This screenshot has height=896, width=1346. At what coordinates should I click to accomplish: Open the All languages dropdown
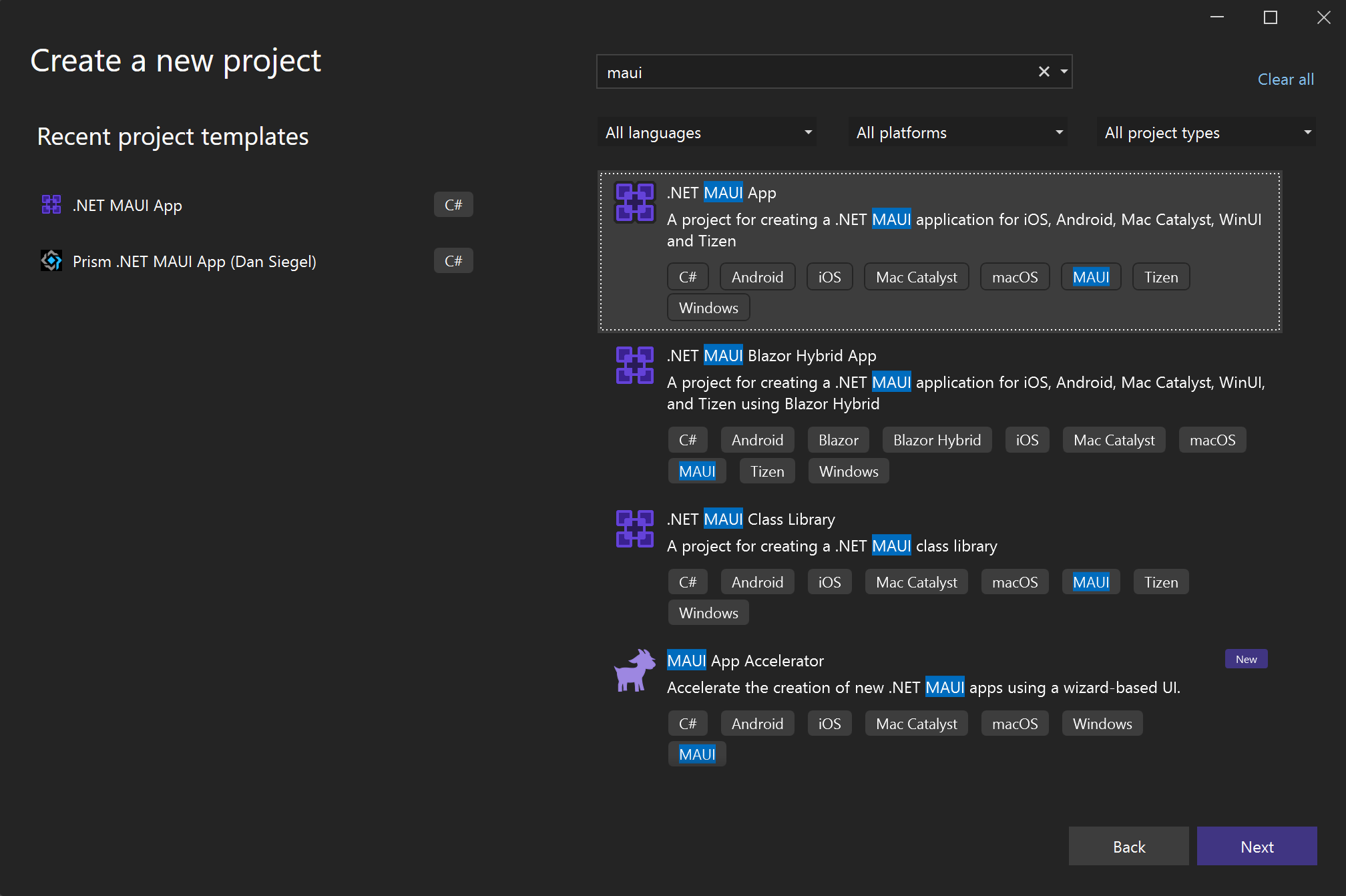coord(706,132)
